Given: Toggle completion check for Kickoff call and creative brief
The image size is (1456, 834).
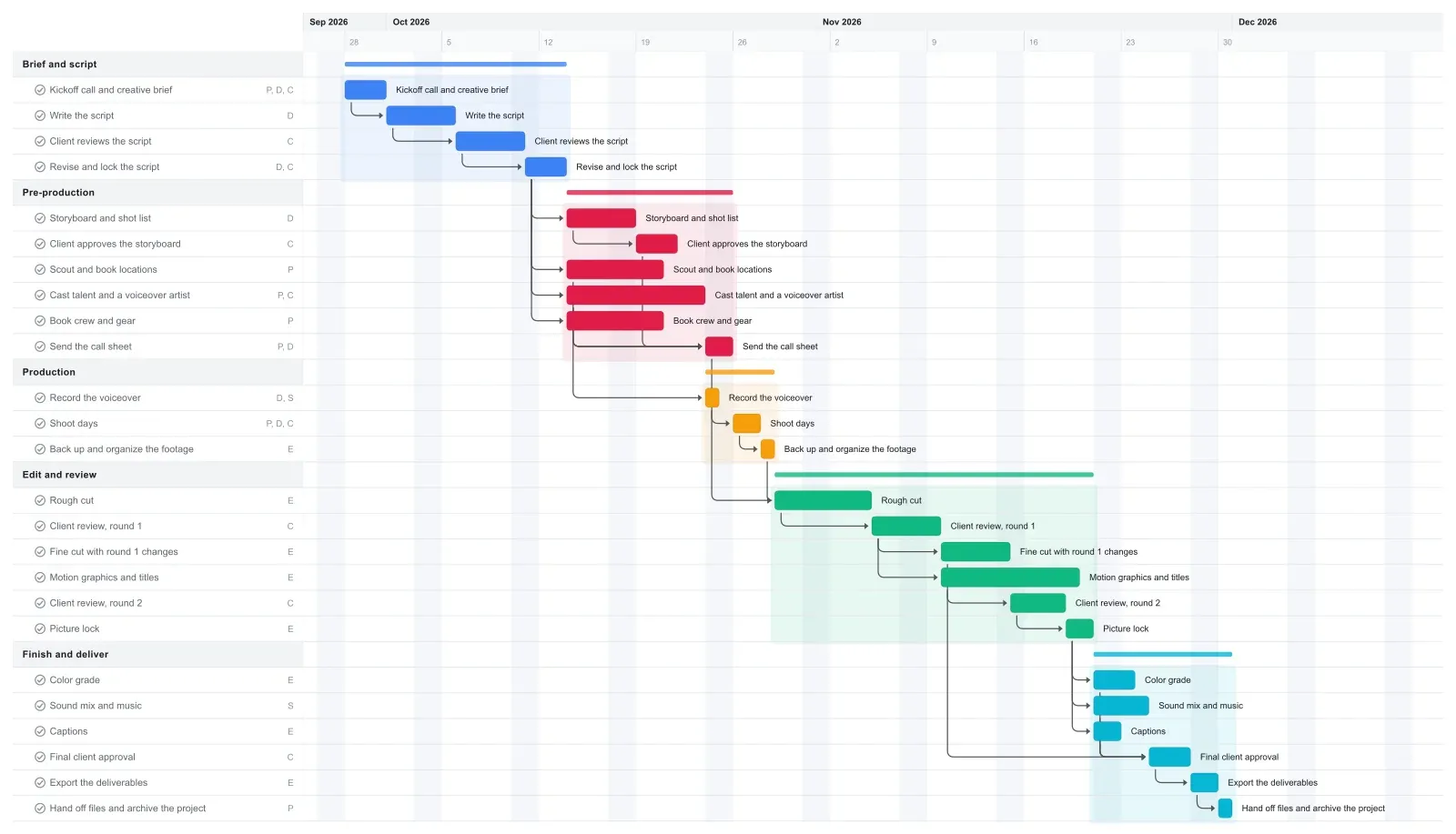Looking at the screenshot, I should pyautogui.click(x=40, y=90).
